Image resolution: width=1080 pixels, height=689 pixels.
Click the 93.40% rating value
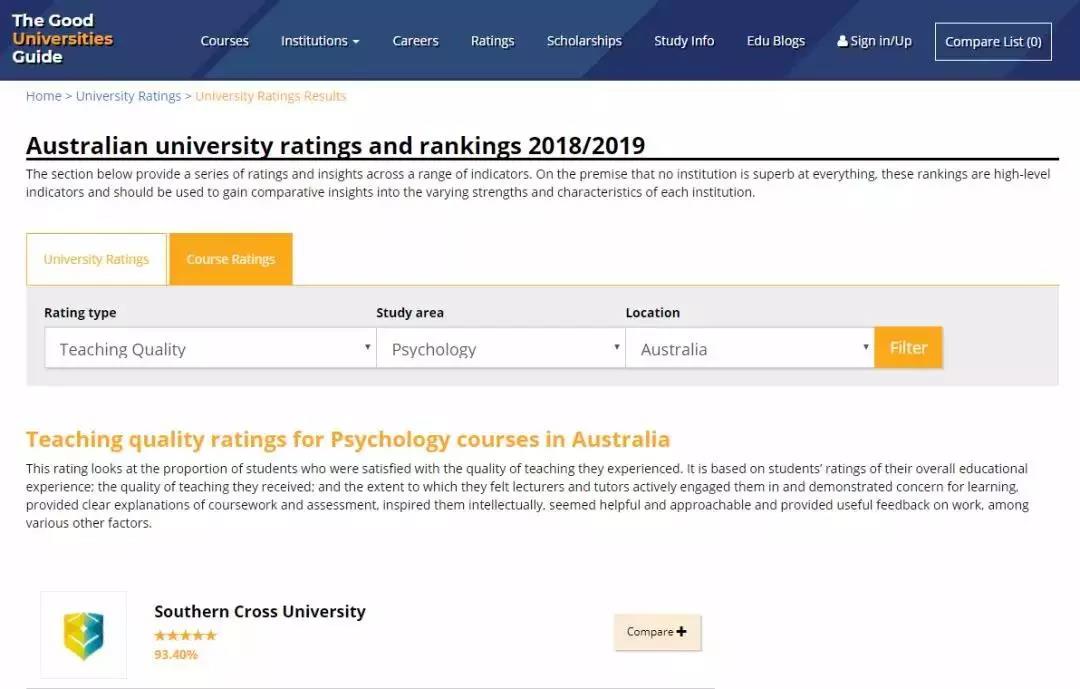pyautogui.click(x=176, y=655)
